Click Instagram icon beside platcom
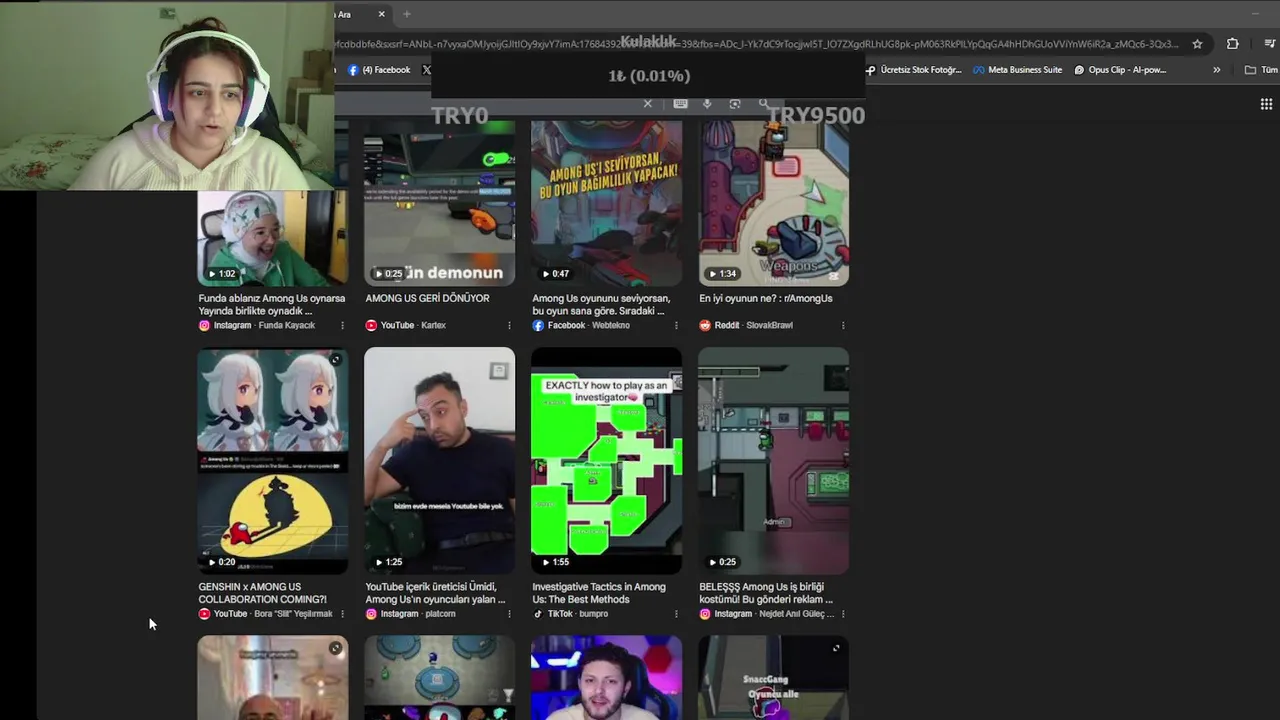The width and height of the screenshot is (1280, 720). 371,614
